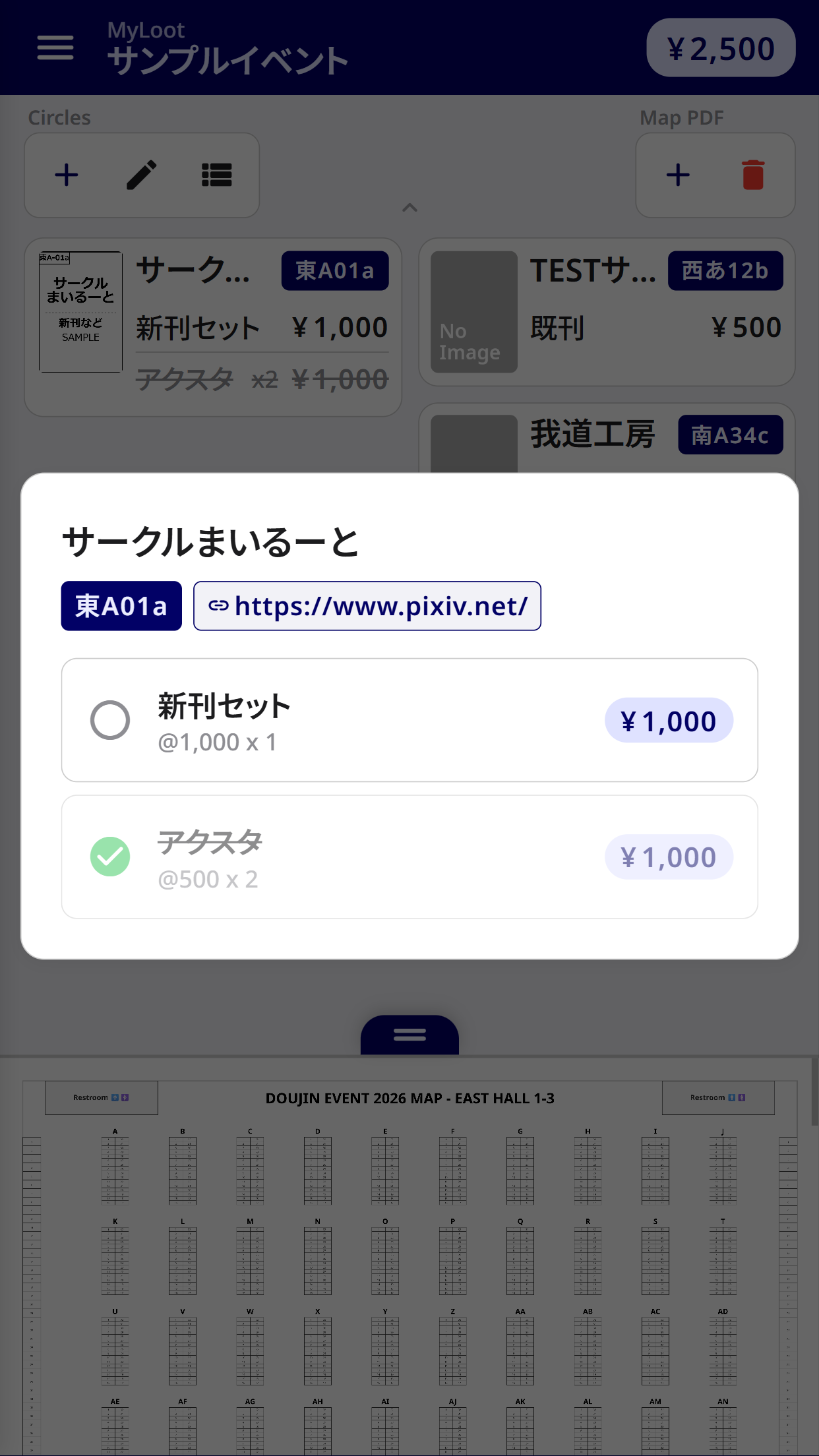Add a new circle with plus icon
Viewport: 819px width, 1456px height.
[x=67, y=175]
